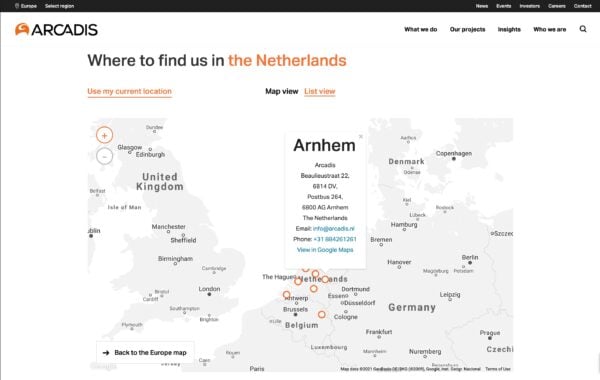Open the Careers link in top bar
This screenshot has height=380, width=600.
coord(556,6)
